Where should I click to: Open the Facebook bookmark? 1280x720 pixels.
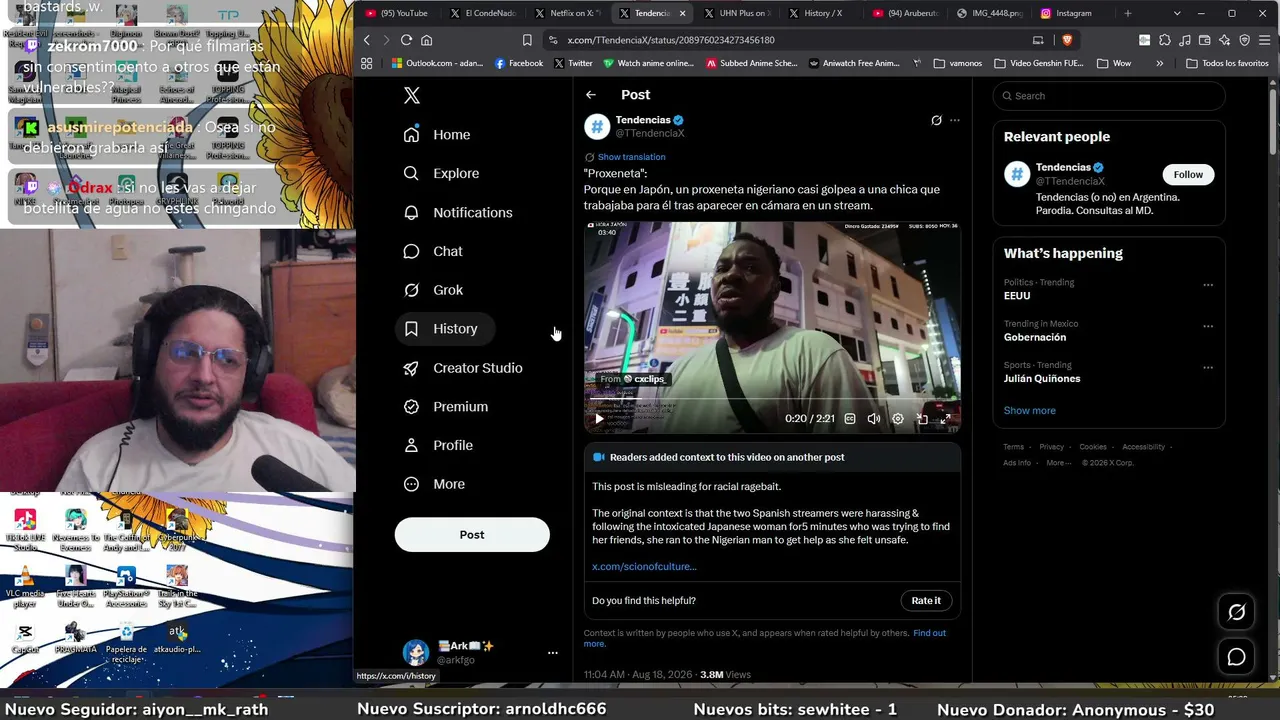(519, 63)
